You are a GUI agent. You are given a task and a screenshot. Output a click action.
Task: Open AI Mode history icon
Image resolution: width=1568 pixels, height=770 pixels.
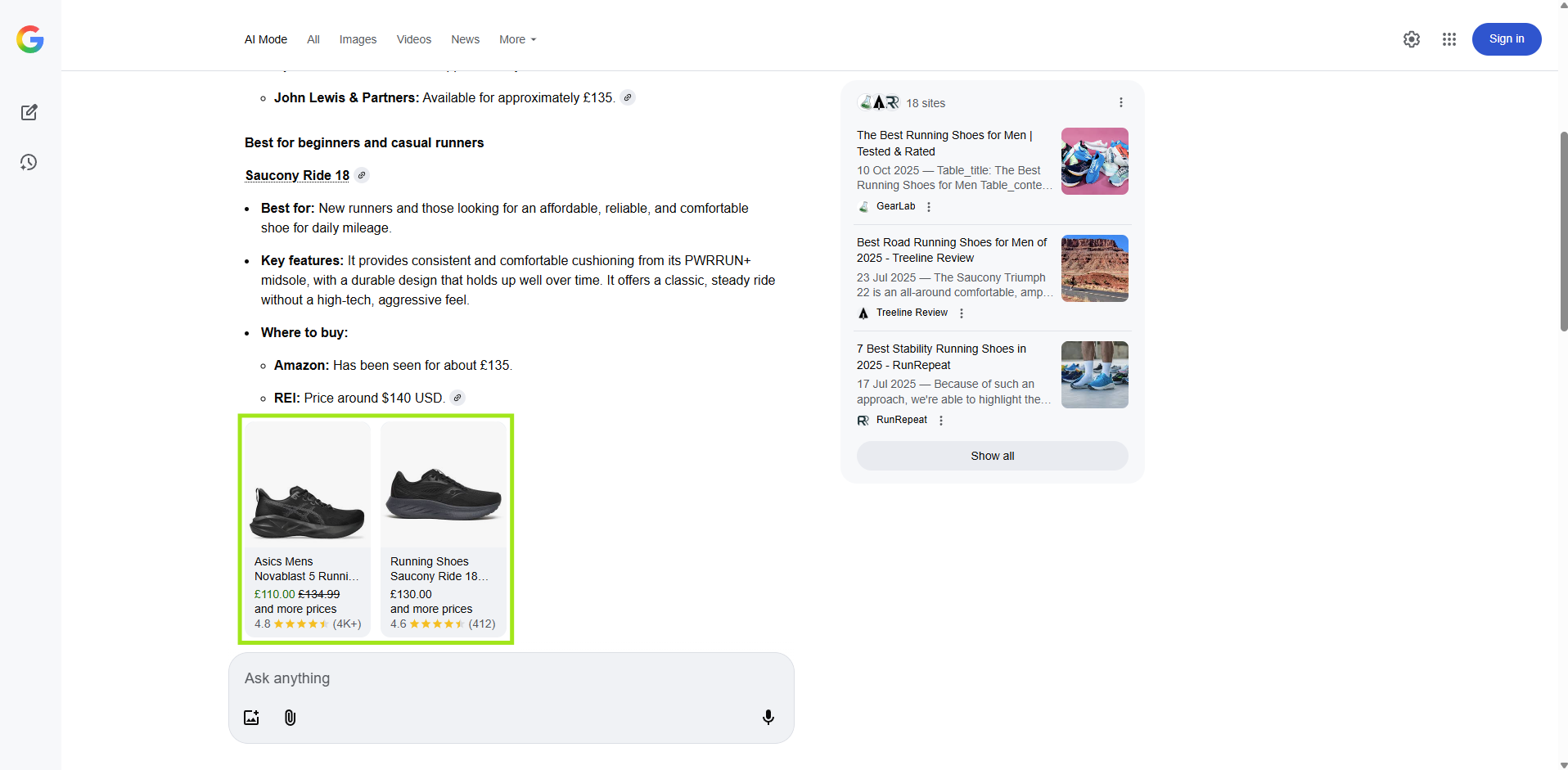point(29,163)
